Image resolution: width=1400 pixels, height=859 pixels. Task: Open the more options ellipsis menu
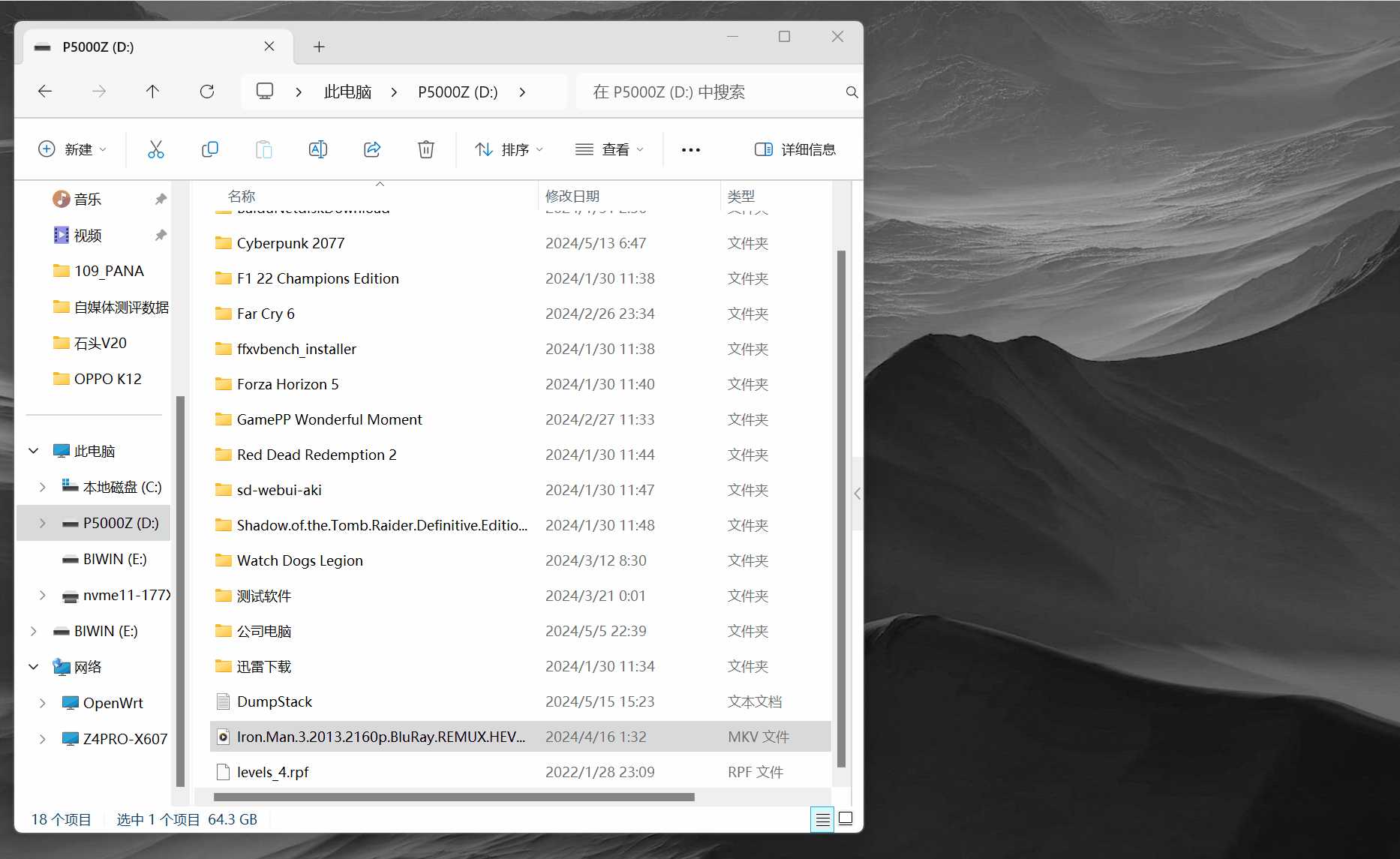click(691, 150)
